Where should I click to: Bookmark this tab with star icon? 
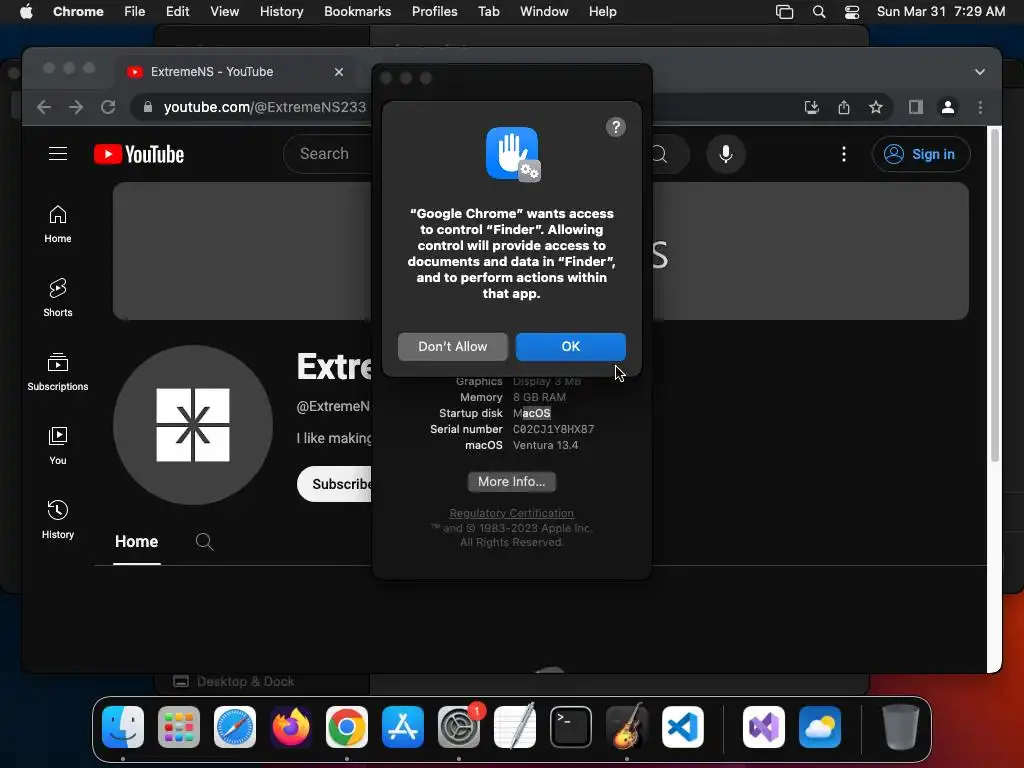tap(876, 107)
